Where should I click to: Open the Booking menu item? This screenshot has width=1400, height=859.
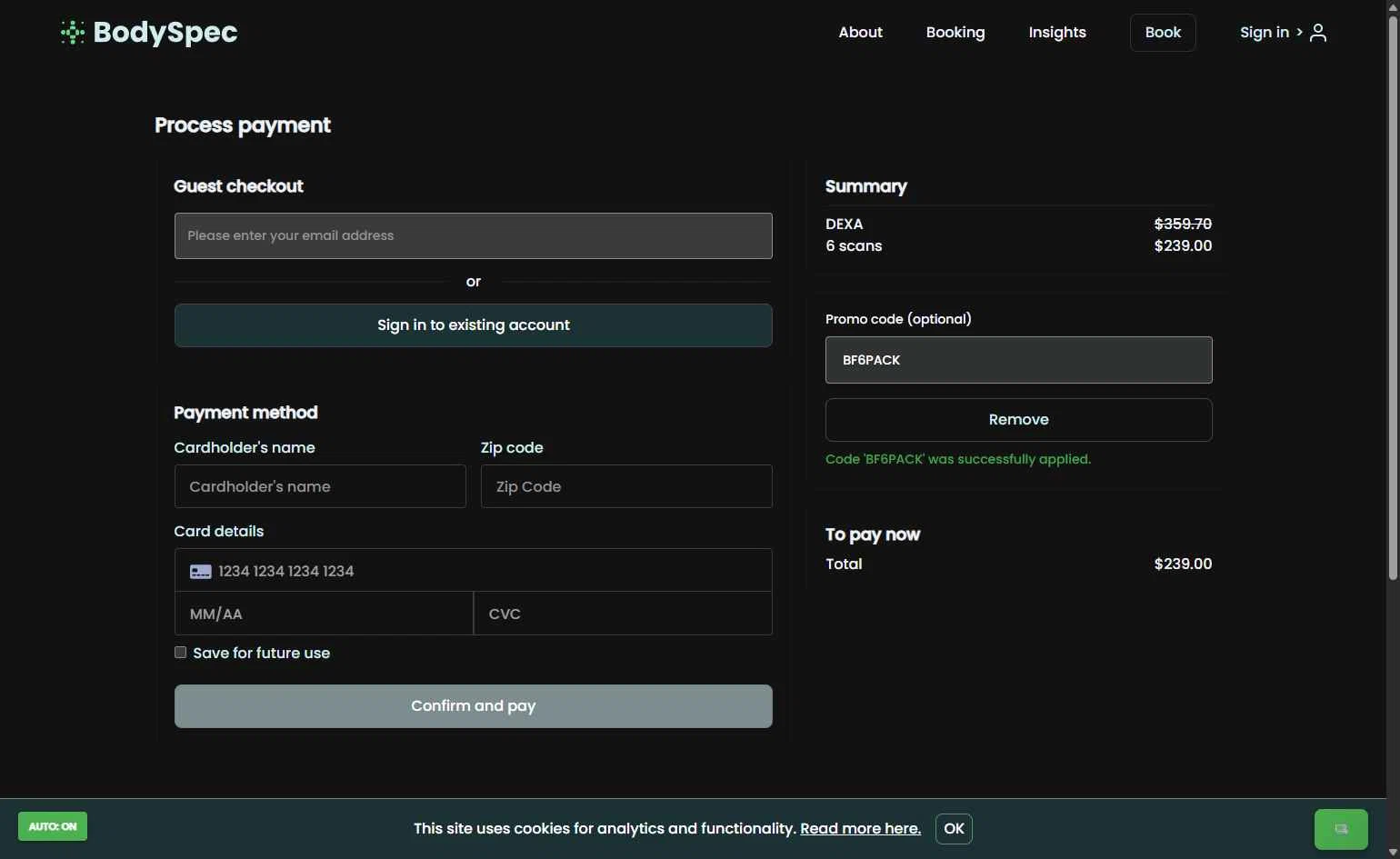(955, 33)
